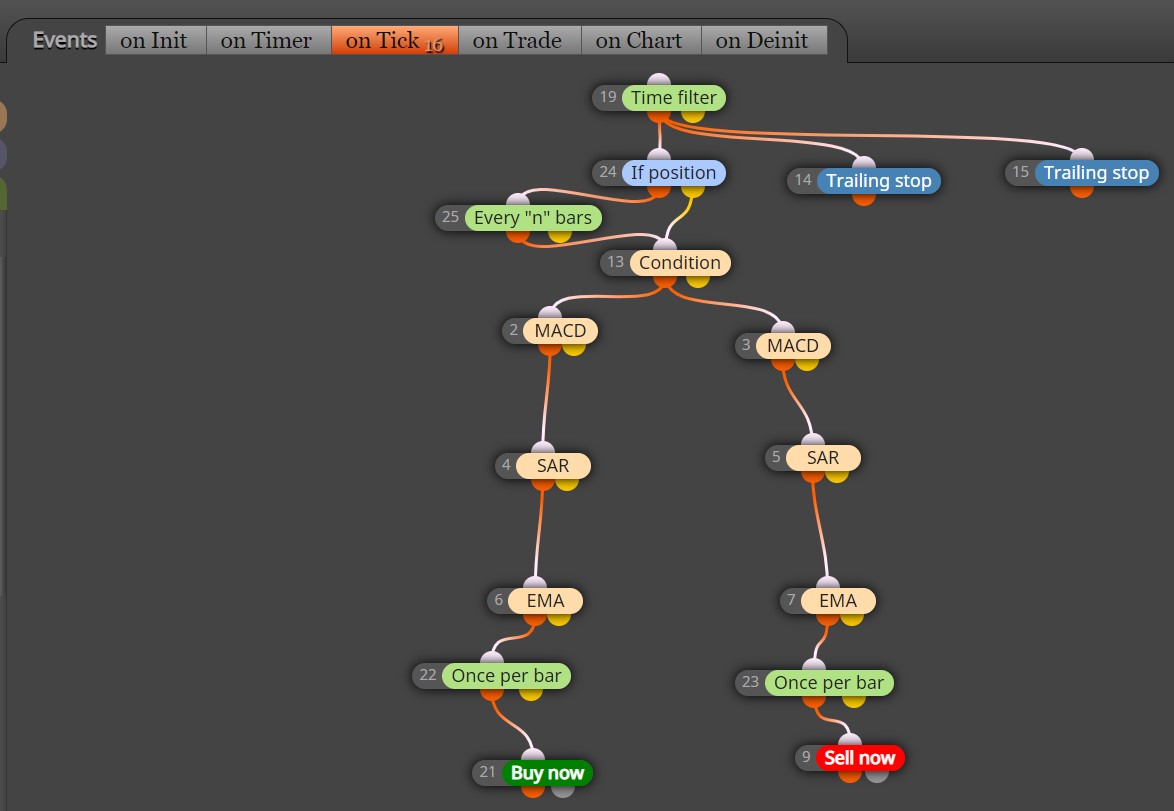1174x811 pixels.
Task: Select Once per bar block 22
Action: [x=507, y=676]
